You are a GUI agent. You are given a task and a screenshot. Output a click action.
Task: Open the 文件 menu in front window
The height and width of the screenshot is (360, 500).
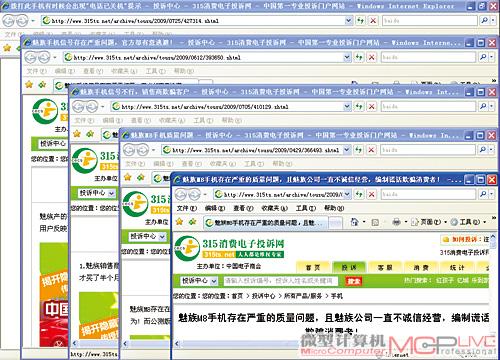click(x=187, y=208)
